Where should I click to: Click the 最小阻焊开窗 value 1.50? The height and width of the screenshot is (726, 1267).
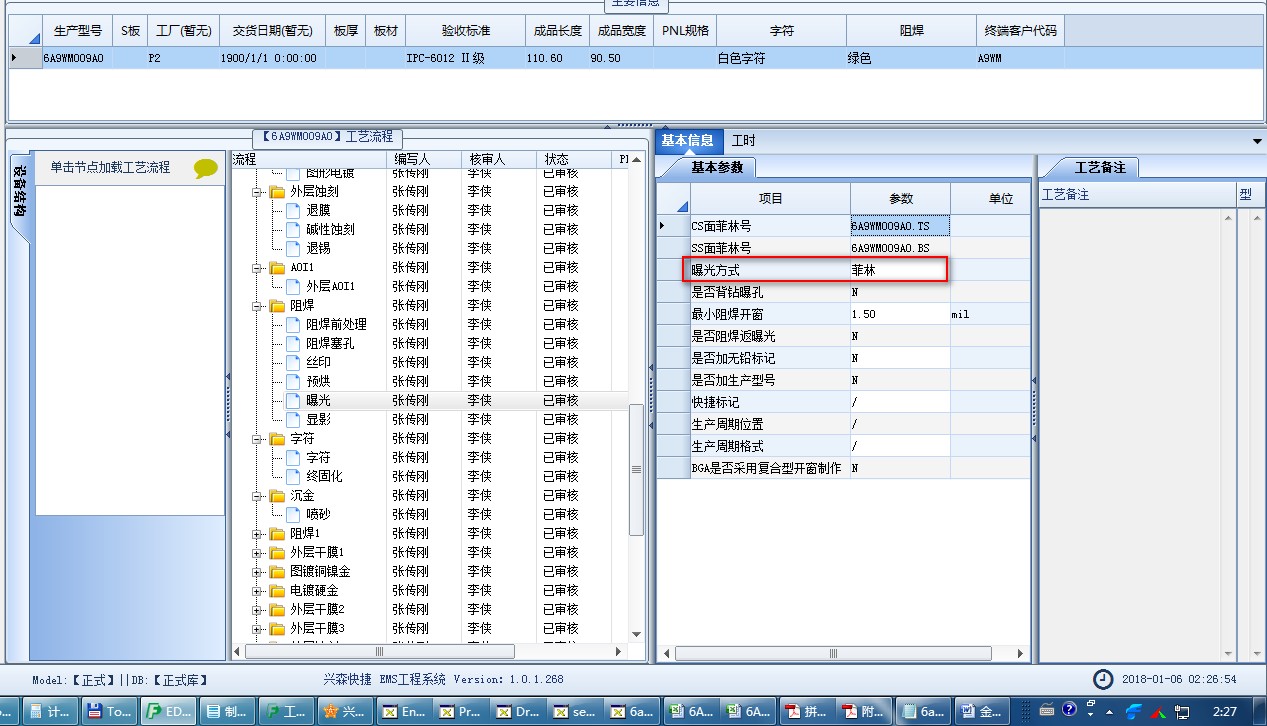pos(900,314)
